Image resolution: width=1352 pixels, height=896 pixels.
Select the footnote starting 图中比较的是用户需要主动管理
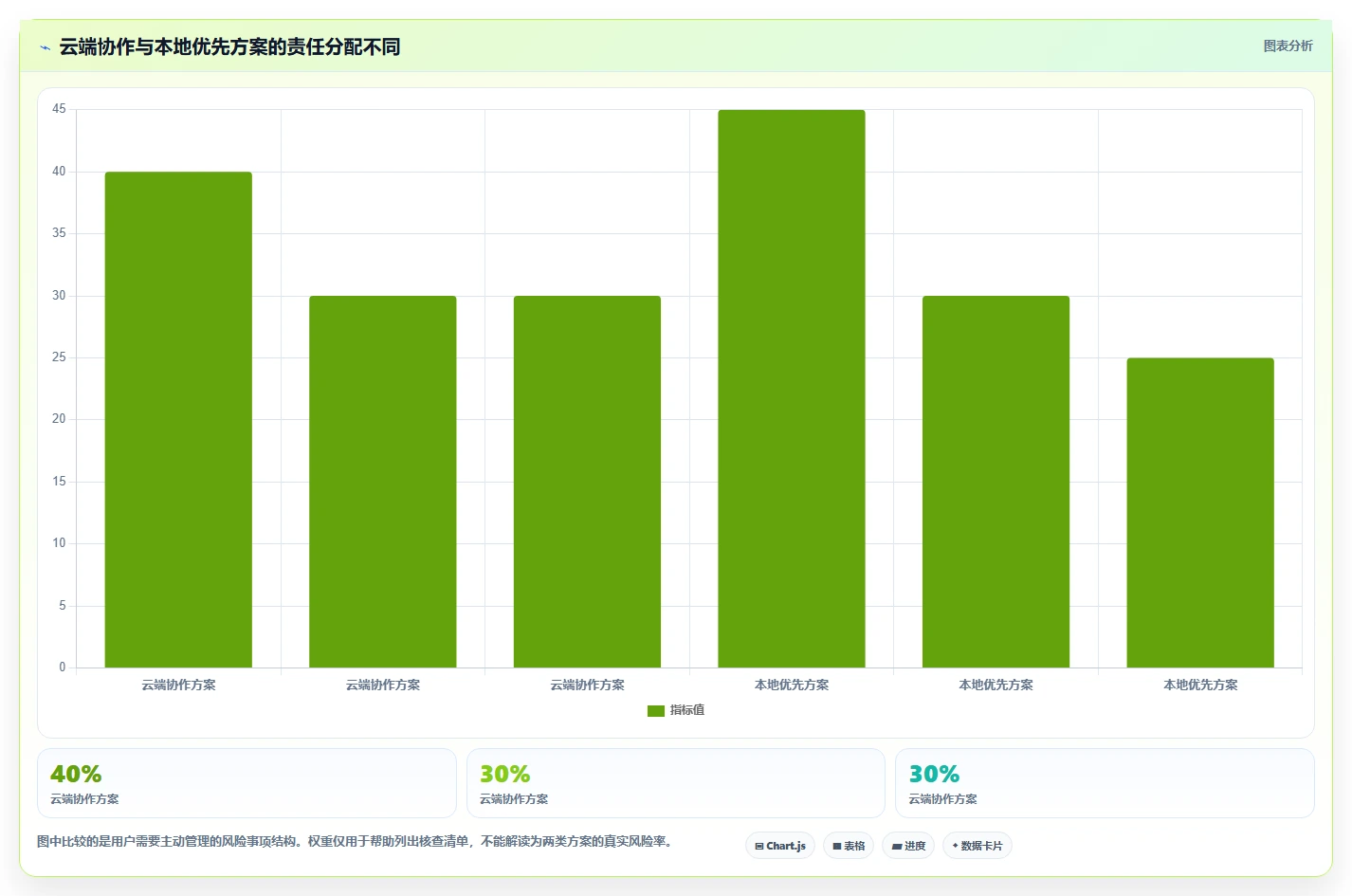tap(357, 841)
